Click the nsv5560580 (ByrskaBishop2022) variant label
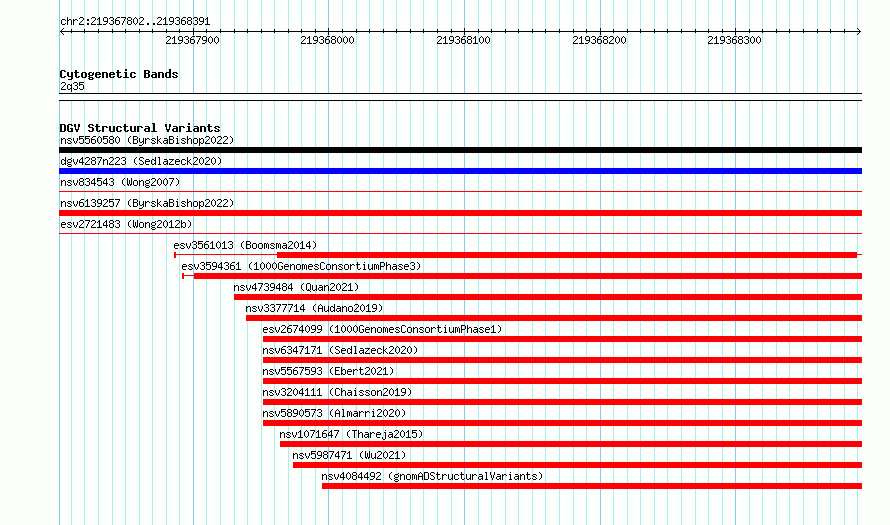 tap(147, 140)
